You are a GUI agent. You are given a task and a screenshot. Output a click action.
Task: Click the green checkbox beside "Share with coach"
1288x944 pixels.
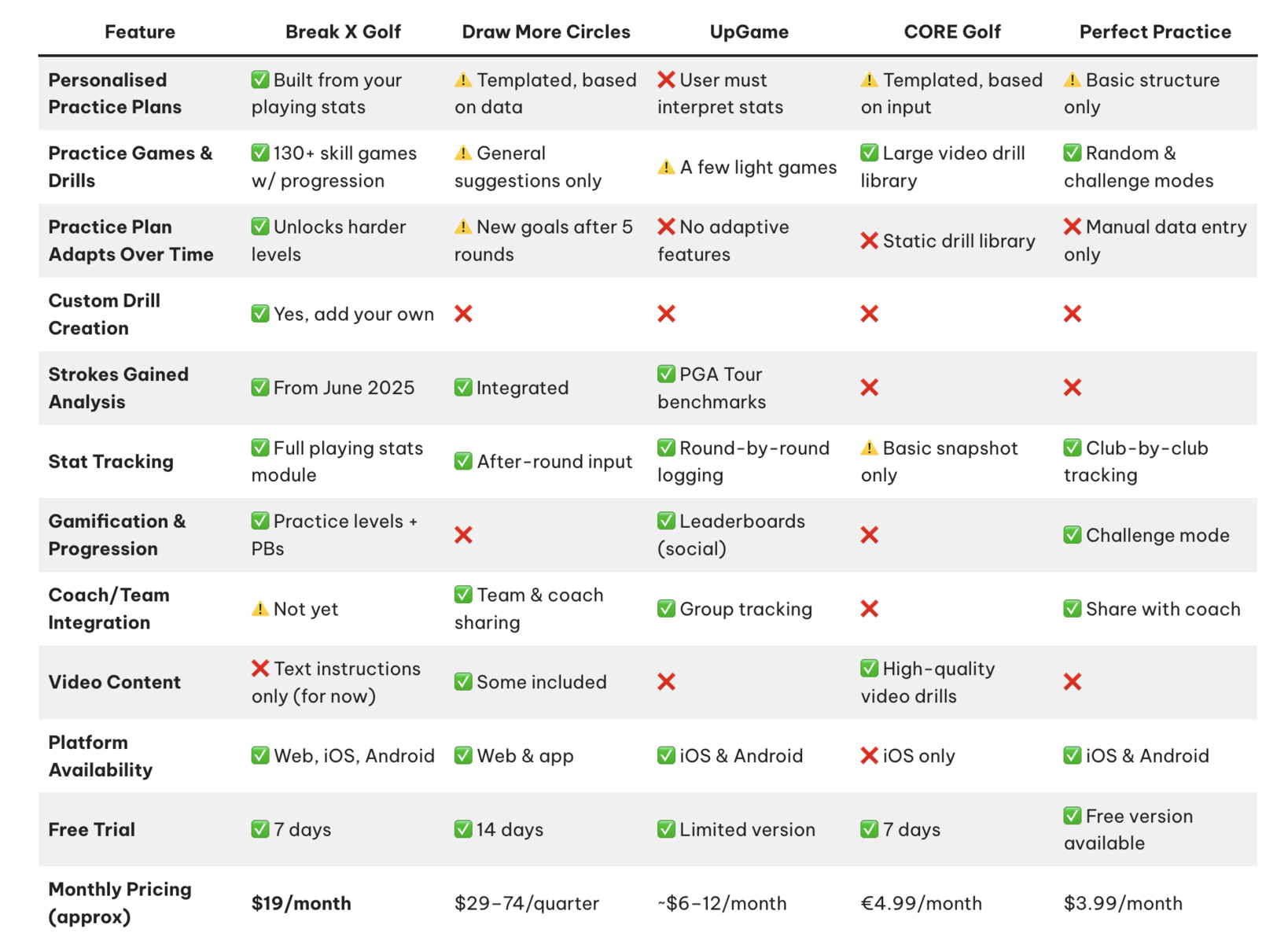(1072, 609)
